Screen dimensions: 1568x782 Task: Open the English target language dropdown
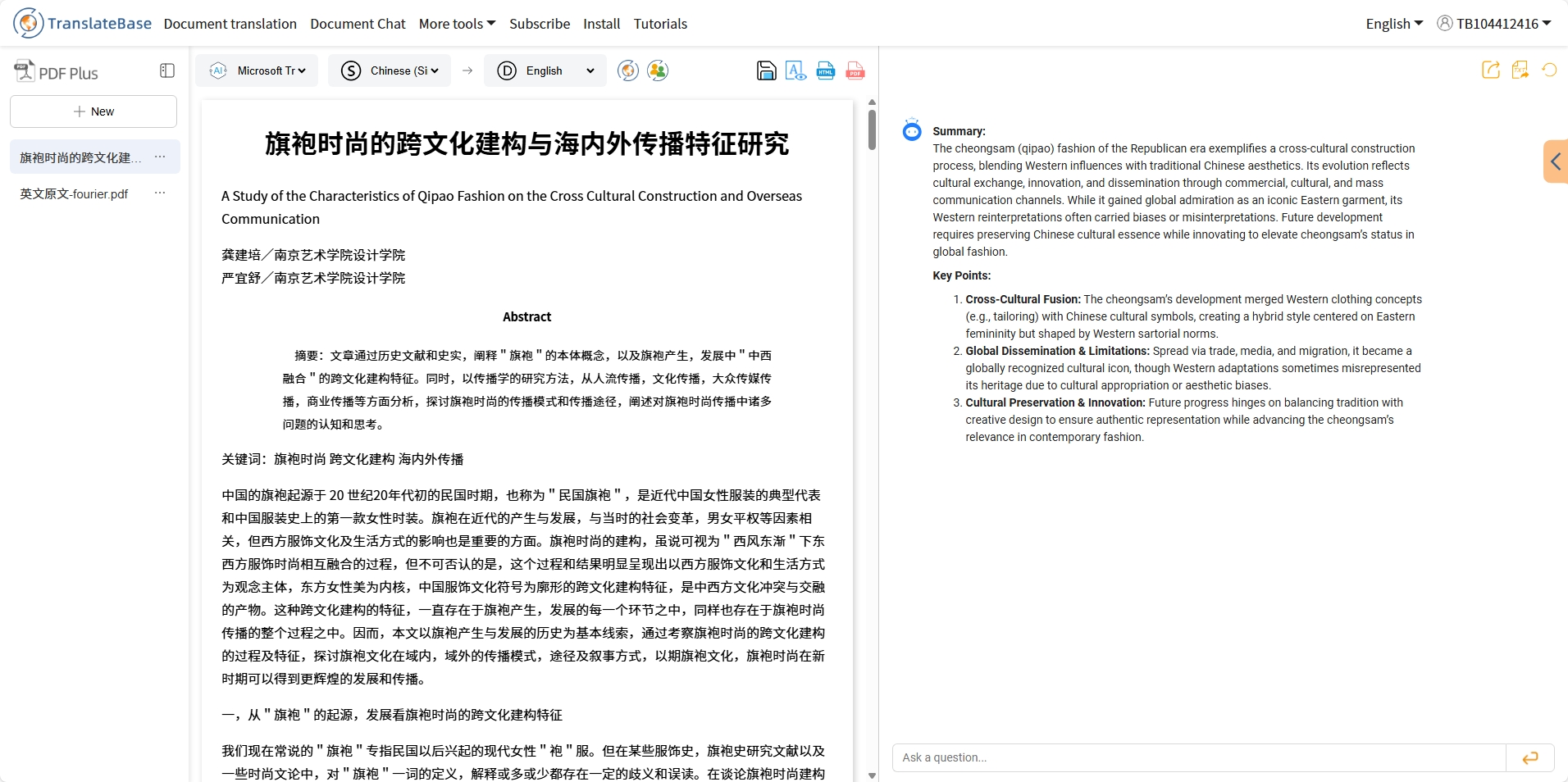coord(560,70)
